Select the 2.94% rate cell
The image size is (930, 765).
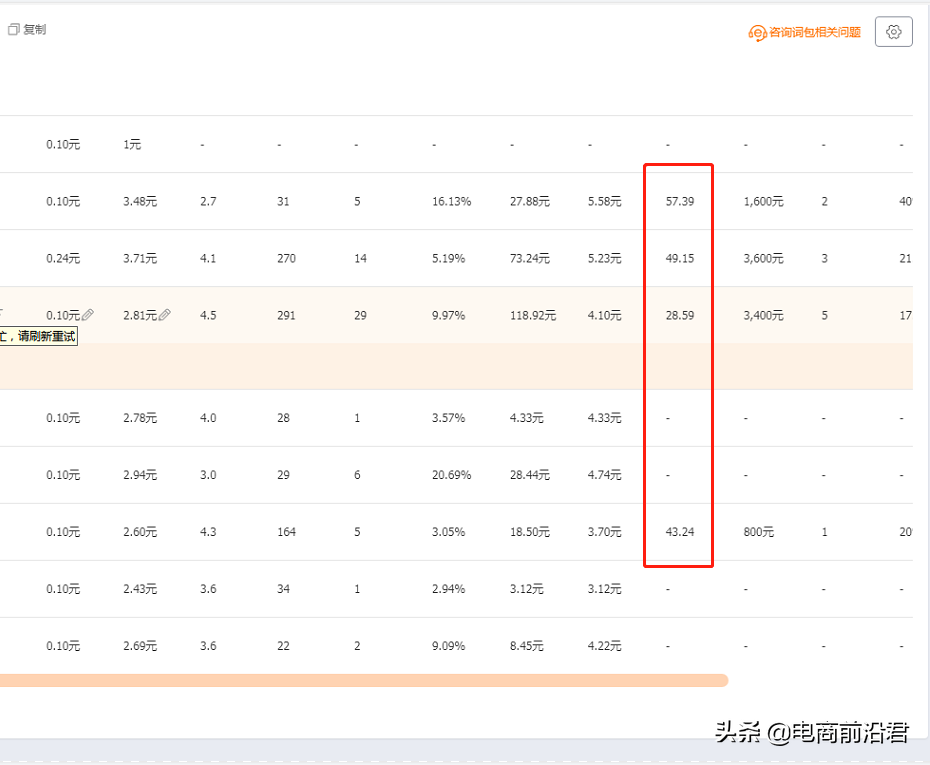[448, 589]
